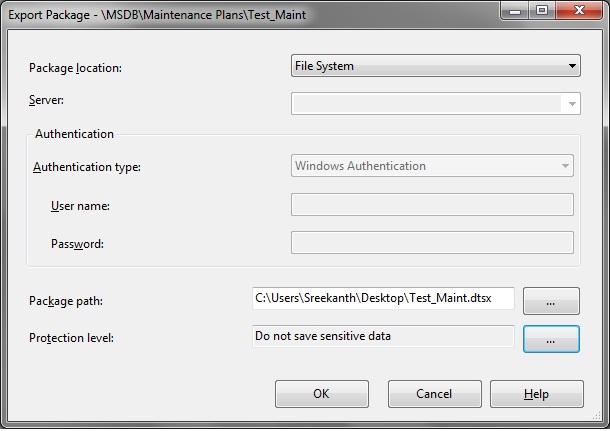Open Protection level options ellipsis button
This screenshot has width=610, height=431.
(x=551, y=339)
